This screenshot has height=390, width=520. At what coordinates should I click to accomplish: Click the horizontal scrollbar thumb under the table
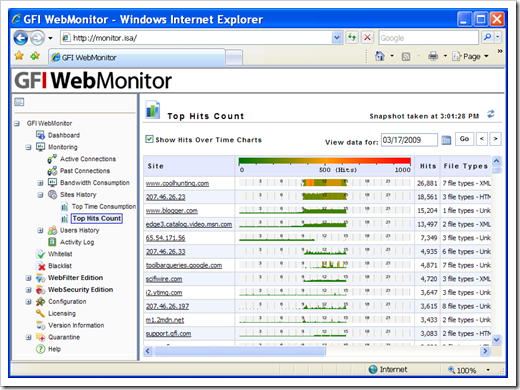tap(240, 351)
